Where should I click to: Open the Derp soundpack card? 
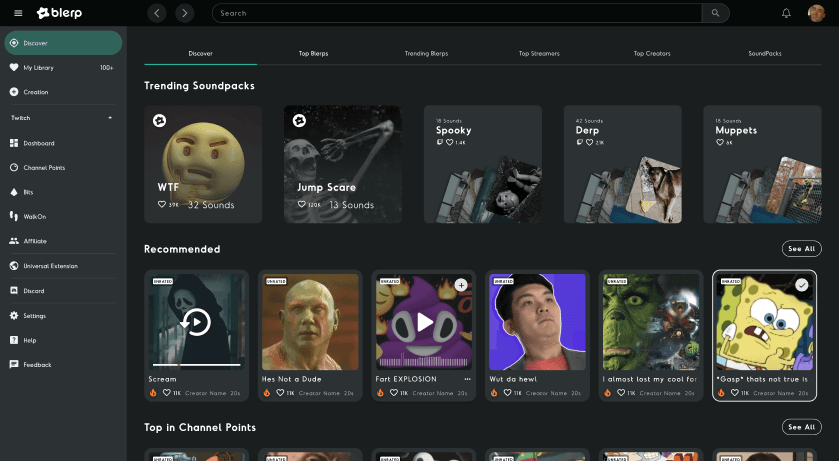click(622, 164)
